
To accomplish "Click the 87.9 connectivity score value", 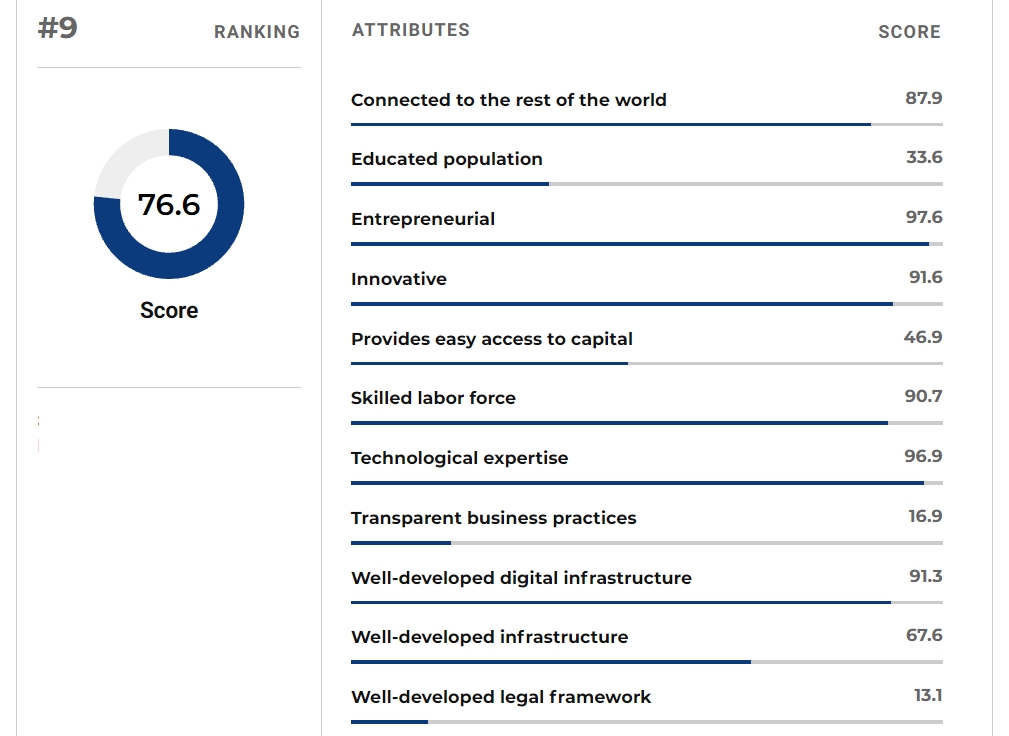I will pos(924,98).
